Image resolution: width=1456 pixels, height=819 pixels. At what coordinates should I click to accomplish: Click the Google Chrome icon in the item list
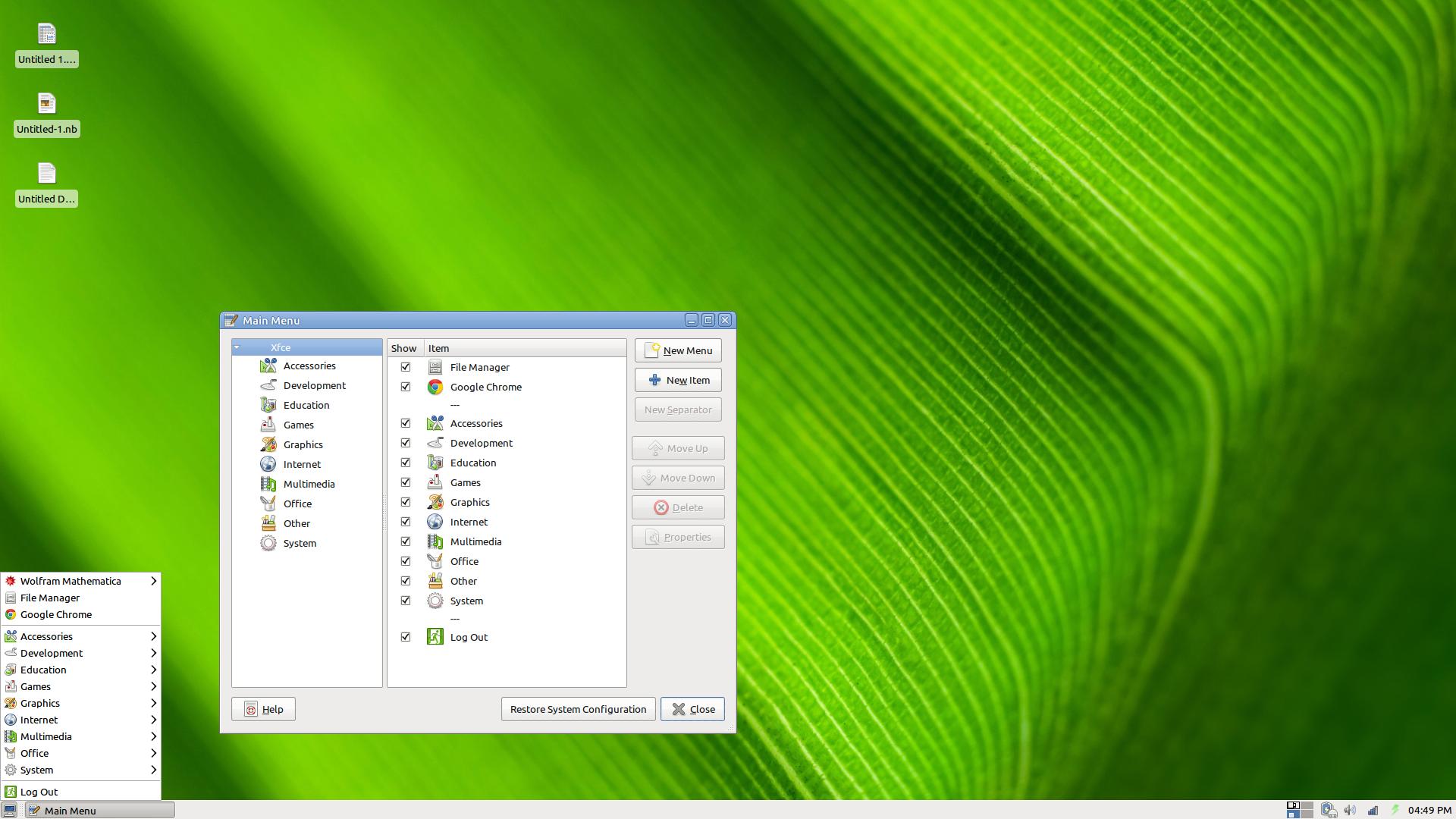(435, 387)
